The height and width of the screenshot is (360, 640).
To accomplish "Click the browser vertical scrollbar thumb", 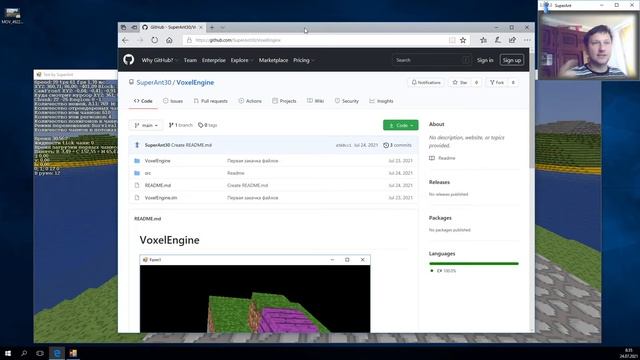I will pos(531,110).
